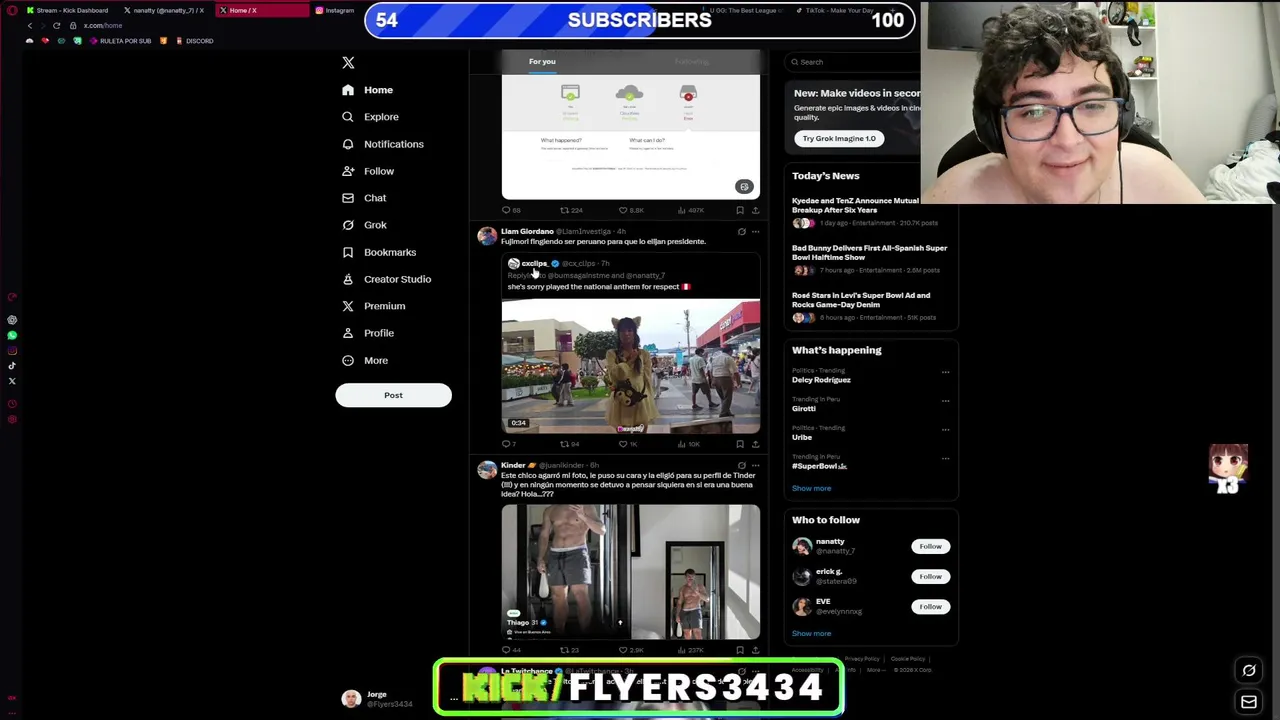Open more options for Uribe trend
1280x720 pixels.
click(x=945, y=430)
